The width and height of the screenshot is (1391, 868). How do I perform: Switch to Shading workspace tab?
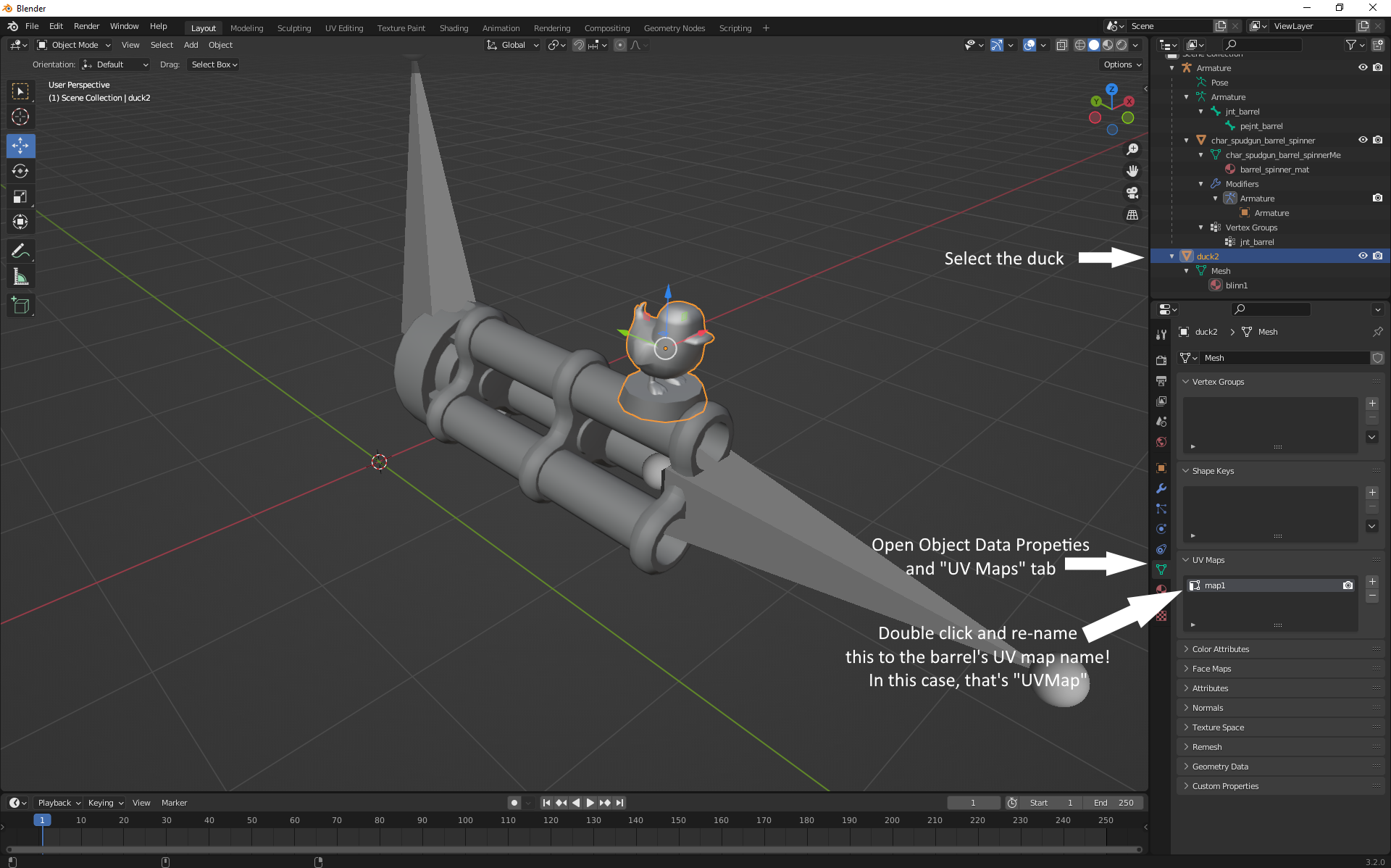tap(454, 28)
